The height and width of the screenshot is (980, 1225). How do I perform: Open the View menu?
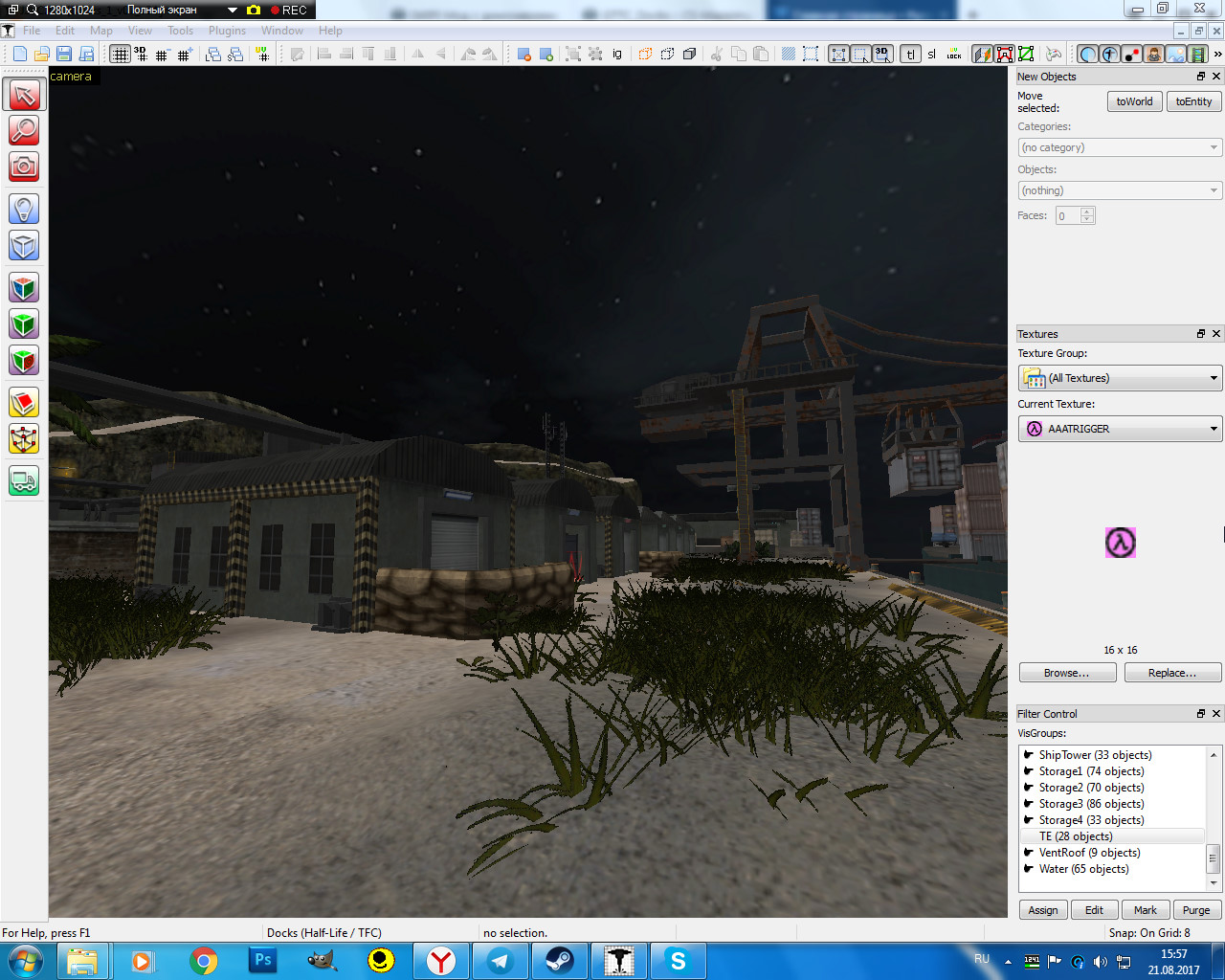pos(140,31)
